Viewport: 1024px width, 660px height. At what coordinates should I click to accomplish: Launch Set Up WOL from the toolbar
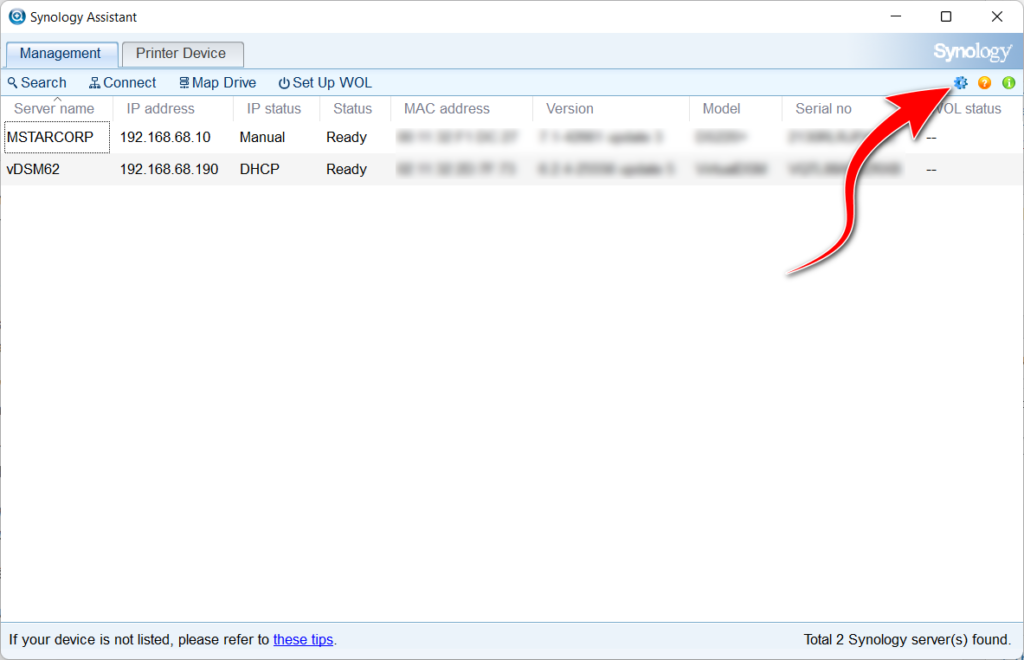click(x=324, y=82)
